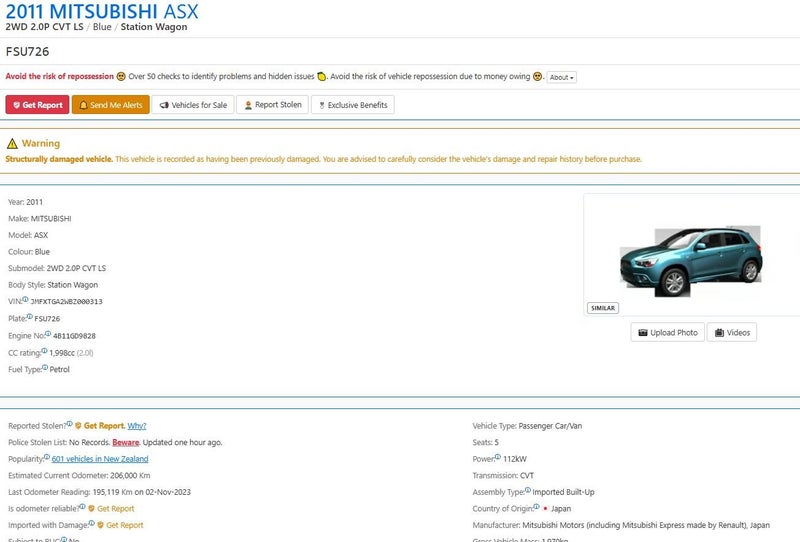
Task: Open the Videos button
Action: coord(732,332)
